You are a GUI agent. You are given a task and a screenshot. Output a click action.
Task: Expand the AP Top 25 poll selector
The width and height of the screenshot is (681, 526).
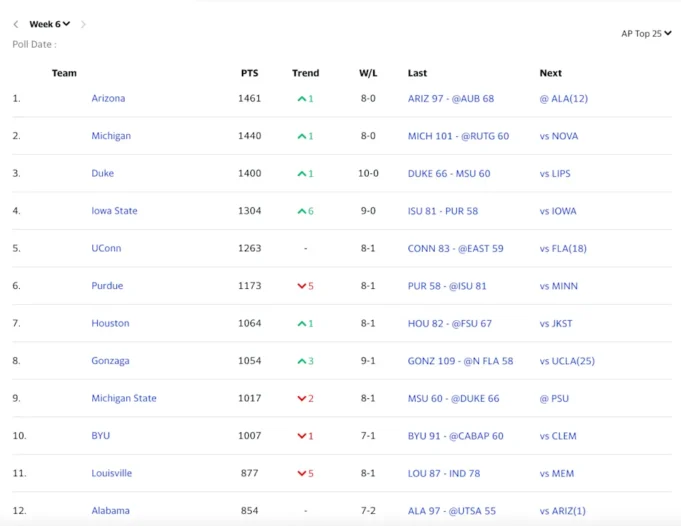point(646,33)
